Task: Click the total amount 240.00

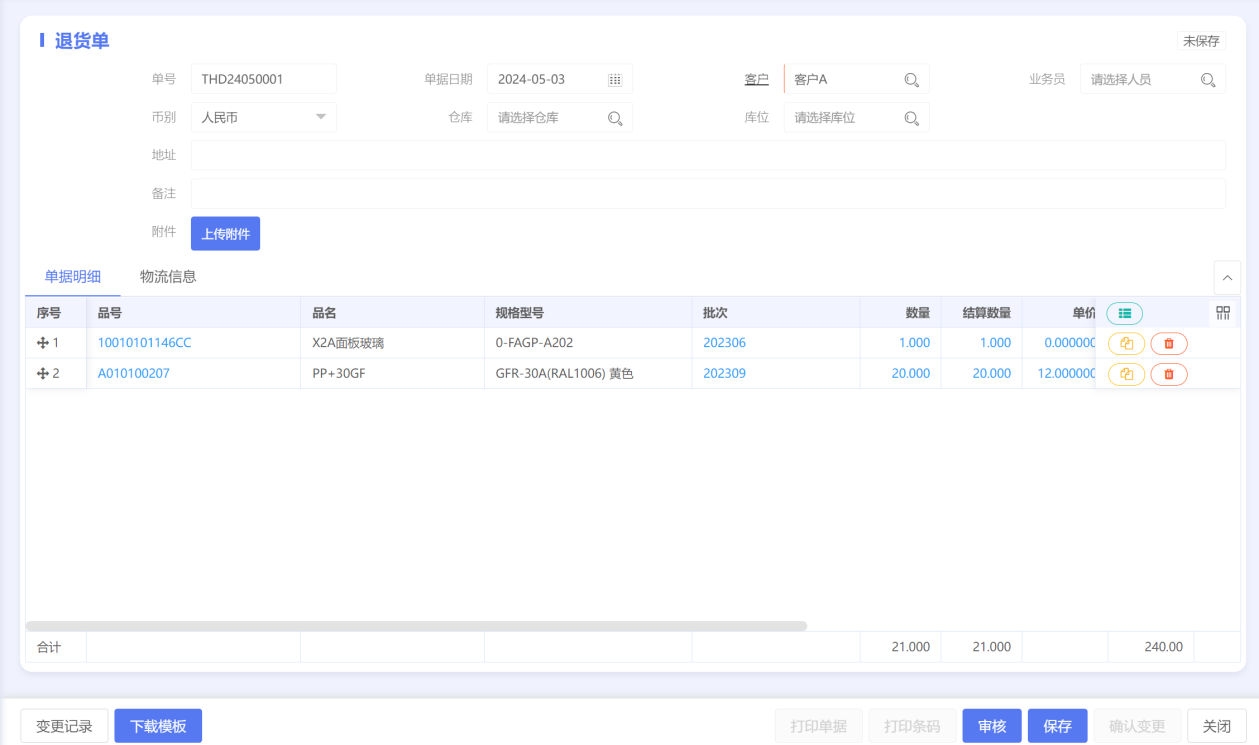Action: tap(1164, 647)
